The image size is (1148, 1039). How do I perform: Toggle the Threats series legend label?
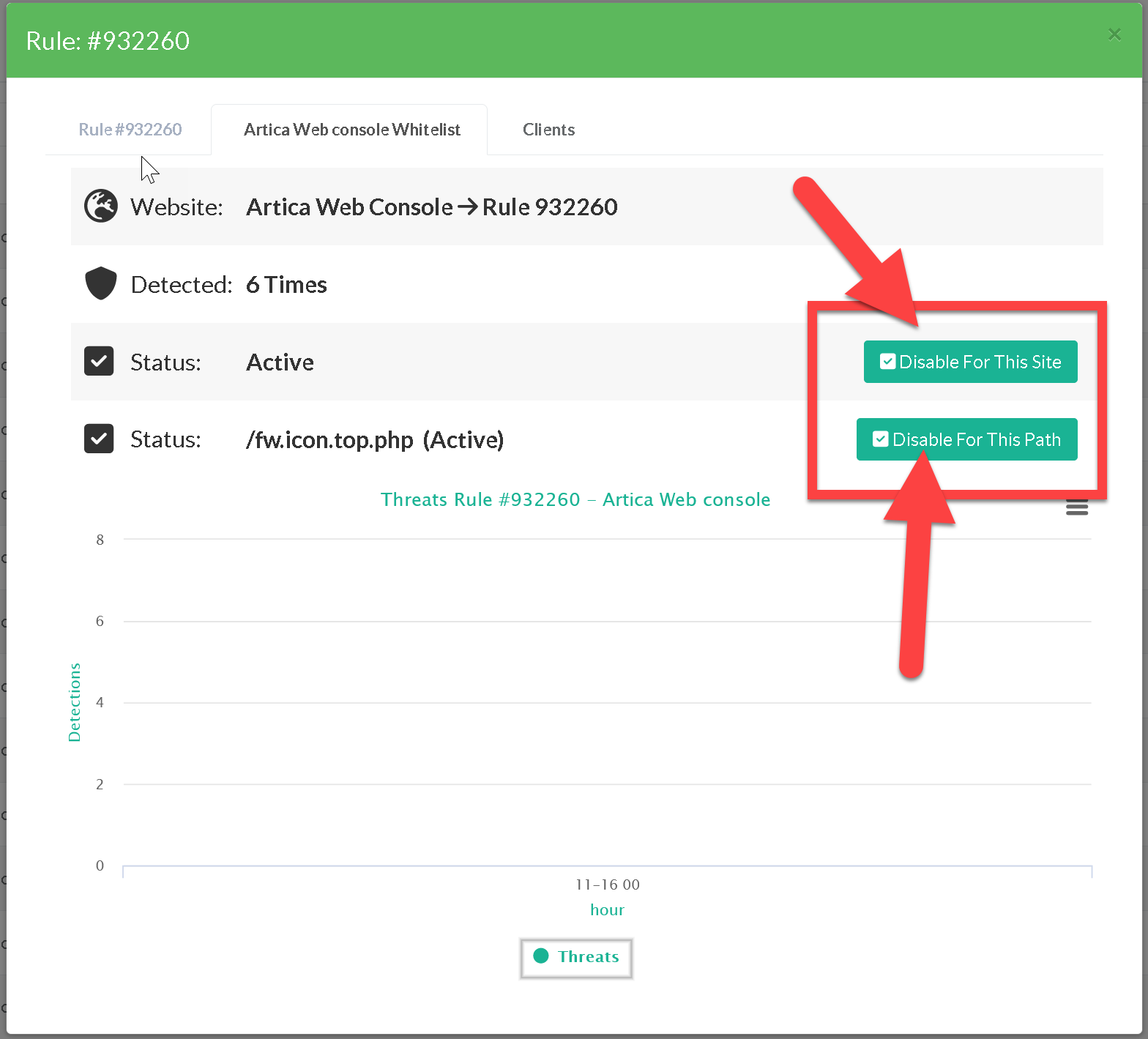[x=588, y=957]
